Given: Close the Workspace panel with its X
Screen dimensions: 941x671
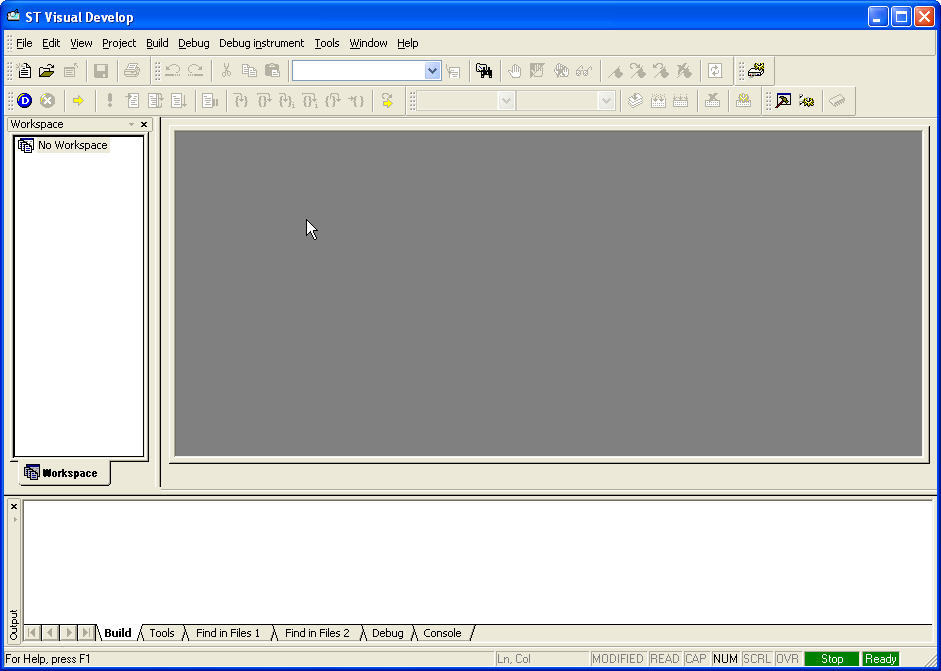Looking at the screenshot, I should tap(144, 124).
